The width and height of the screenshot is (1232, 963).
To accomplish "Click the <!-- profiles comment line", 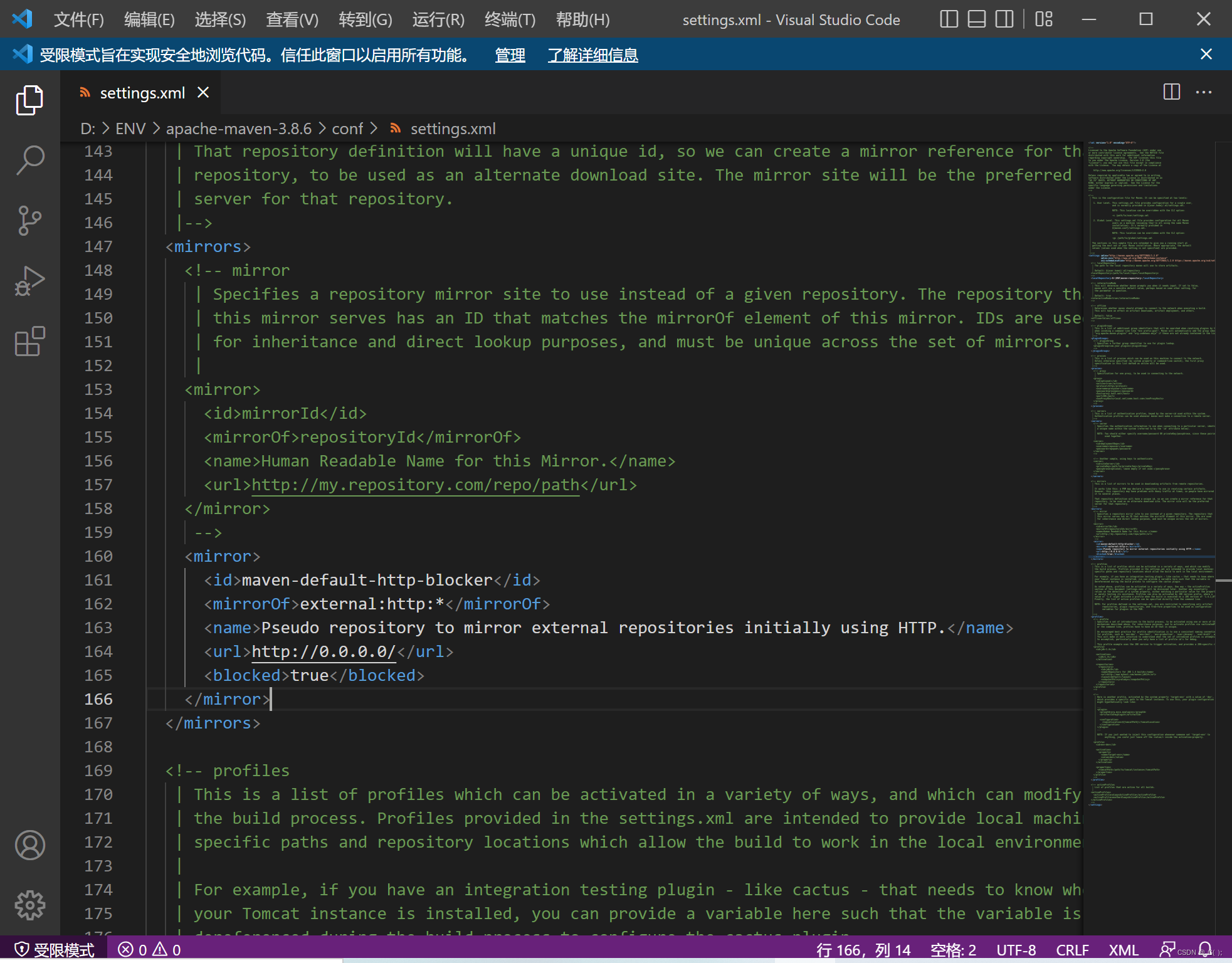I will click(x=227, y=771).
